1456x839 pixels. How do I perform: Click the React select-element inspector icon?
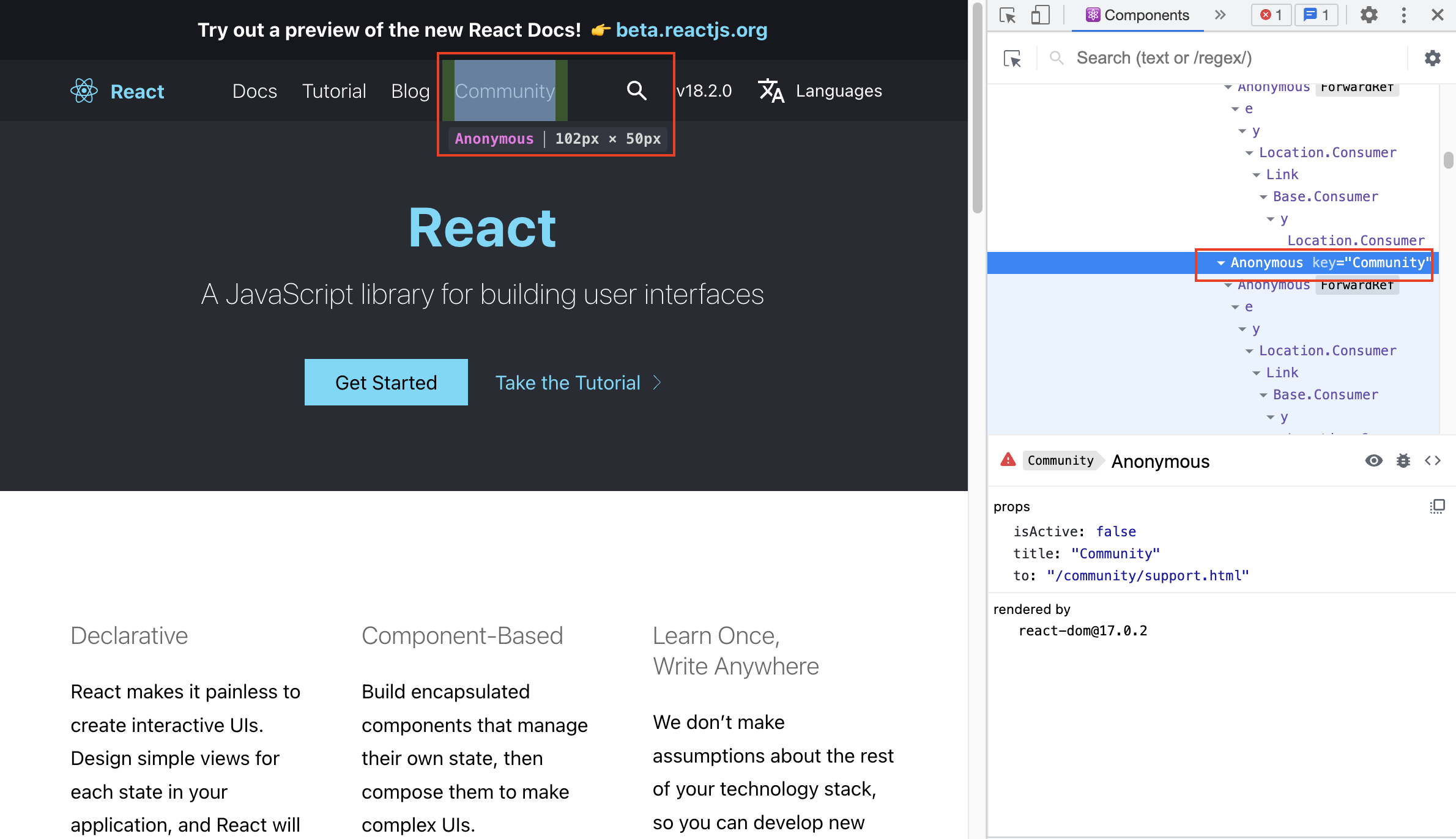(1012, 59)
